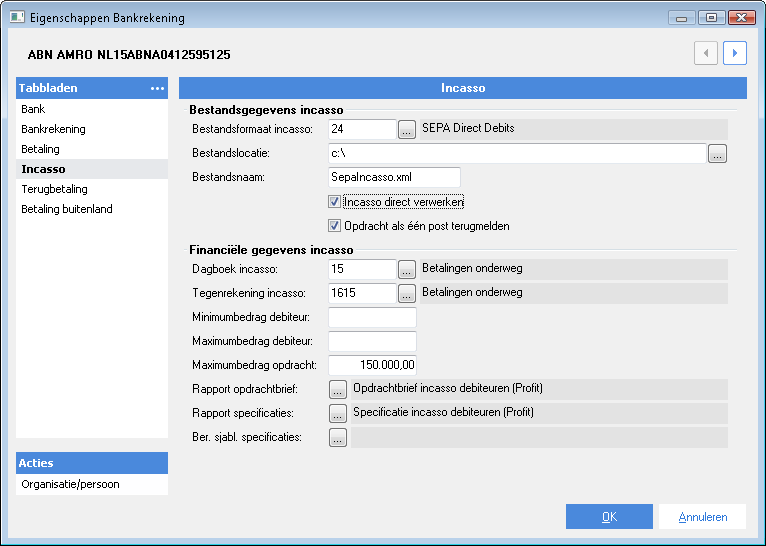Select the Betaling tab

coord(92,149)
